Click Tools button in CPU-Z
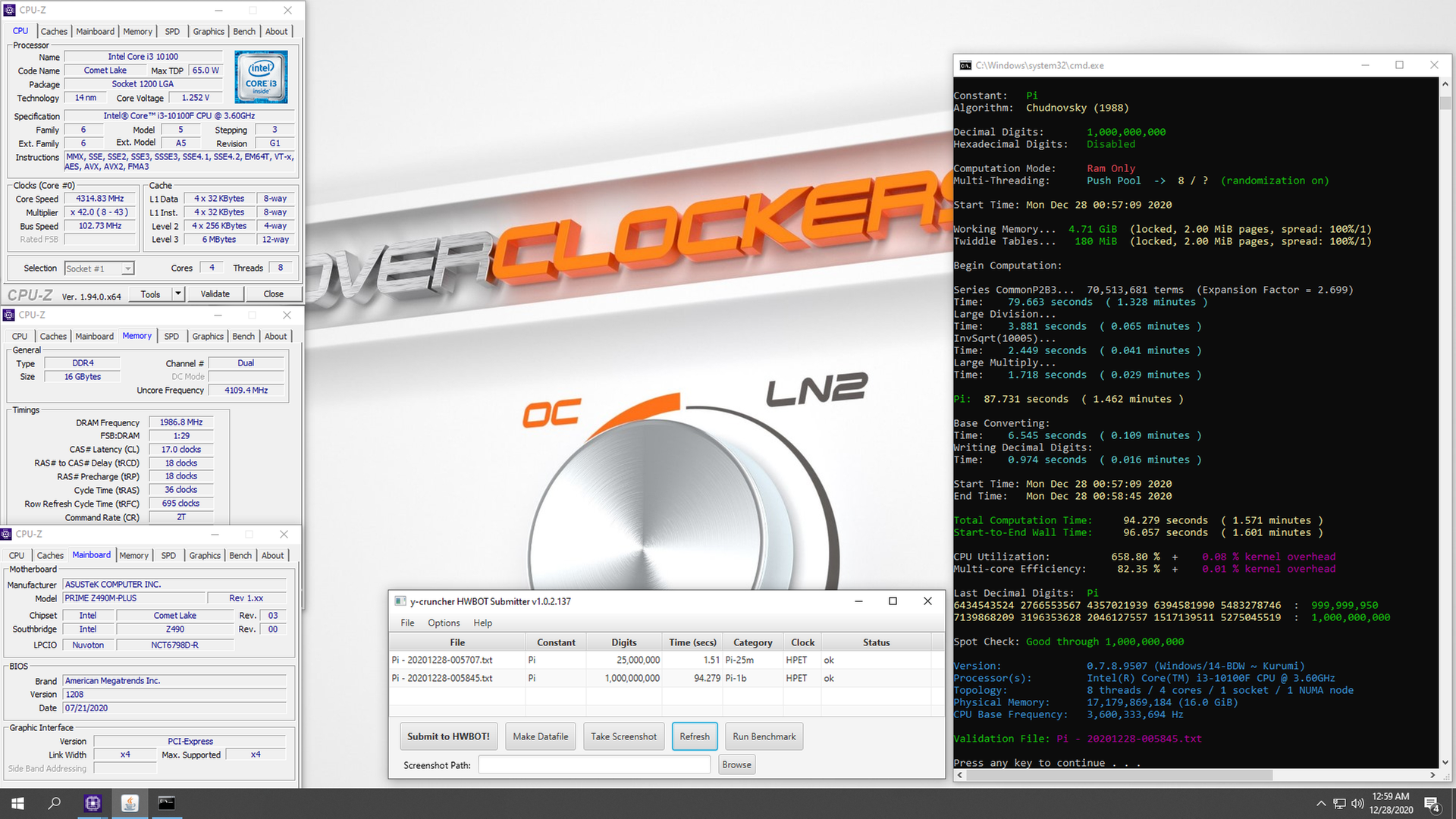This screenshot has width=1456, height=819. click(x=150, y=294)
